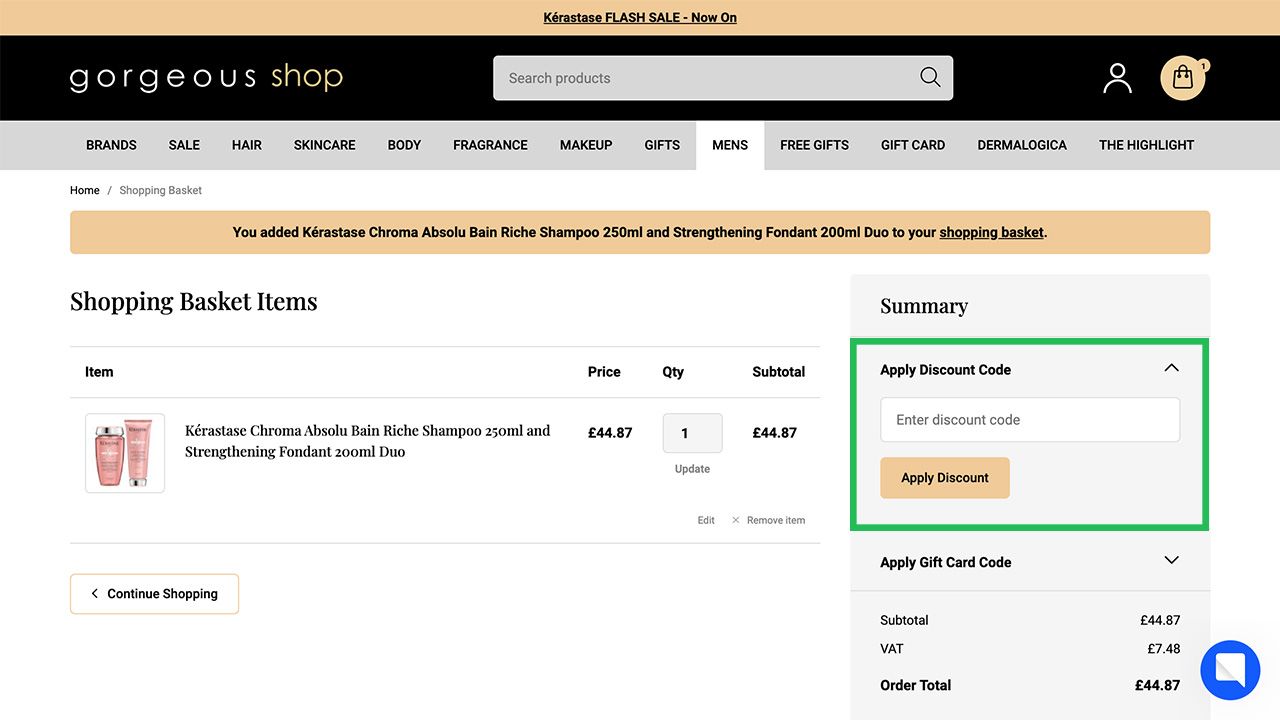Click the Kérastase FLASH SALE banner link
Screen dimensions: 1280x720
(x=640, y=18)
